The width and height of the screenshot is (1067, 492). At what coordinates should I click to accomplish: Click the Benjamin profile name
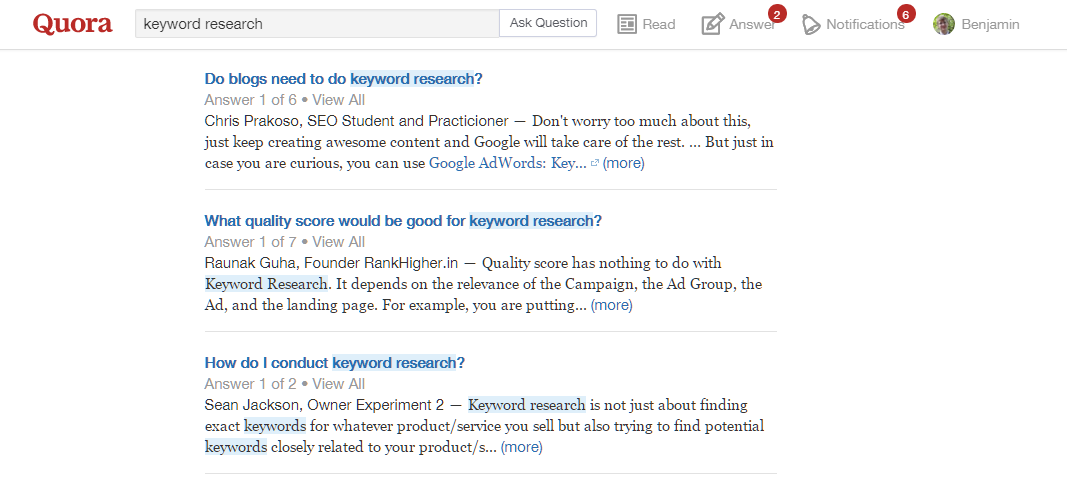(990, 24)
